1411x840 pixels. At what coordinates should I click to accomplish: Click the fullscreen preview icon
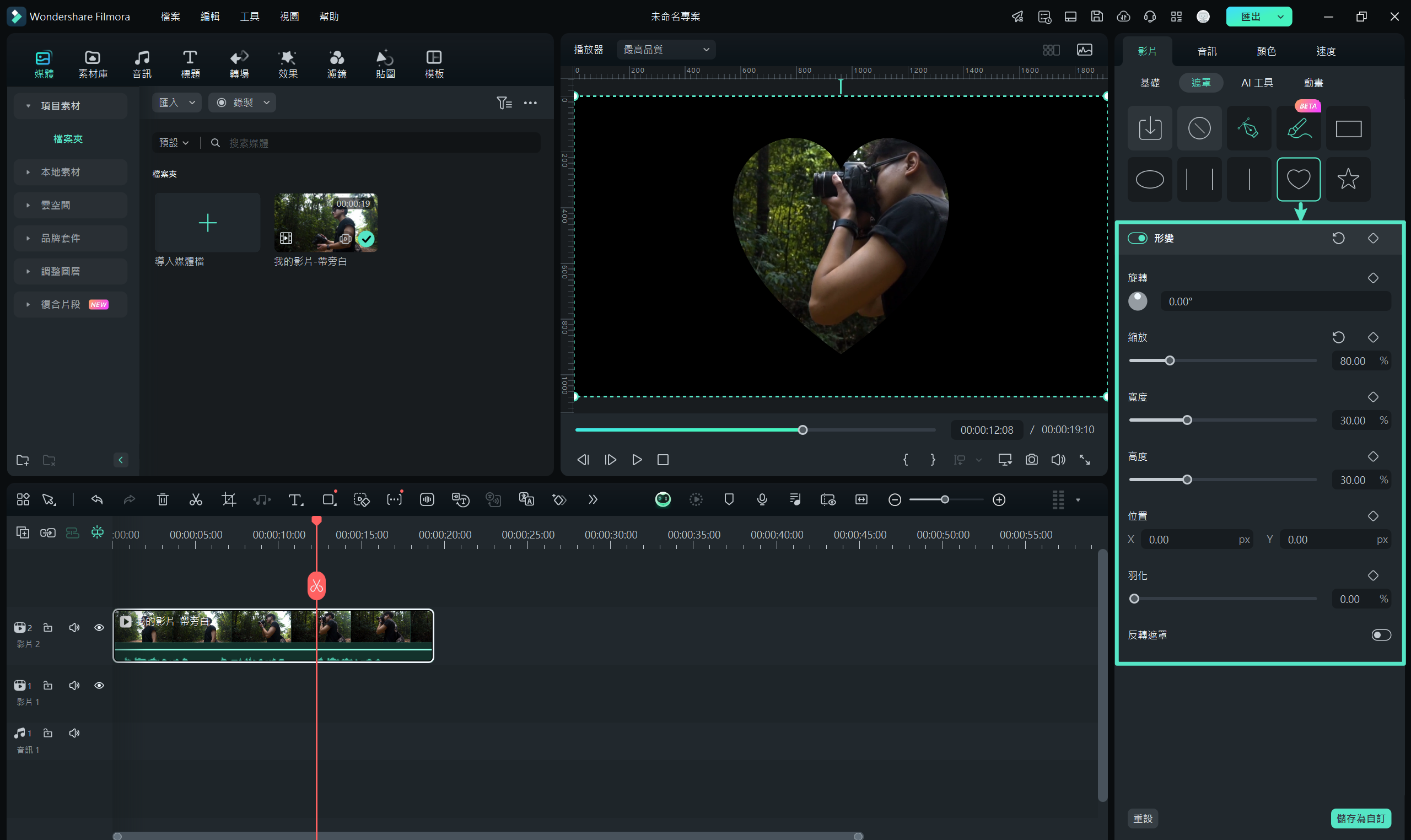point(1084,460)
